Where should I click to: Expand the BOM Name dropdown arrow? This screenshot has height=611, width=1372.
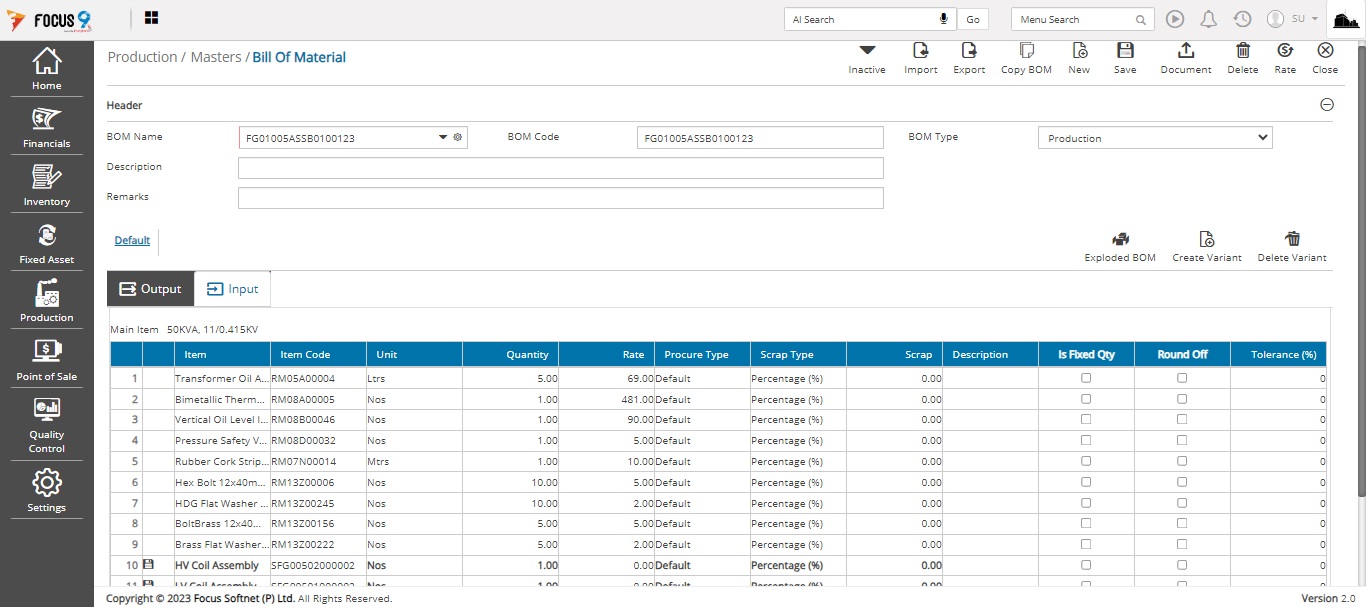click(443, 138)
